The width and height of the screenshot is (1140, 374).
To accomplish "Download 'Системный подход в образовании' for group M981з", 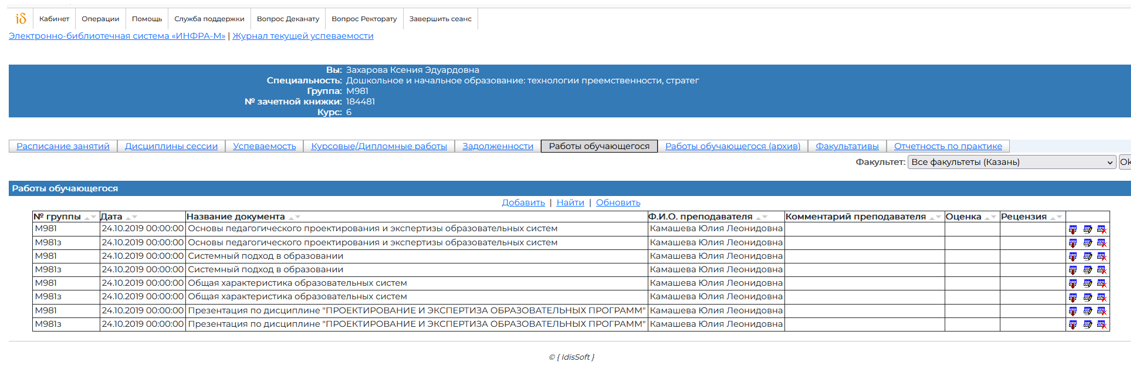I will [1073, 270].
